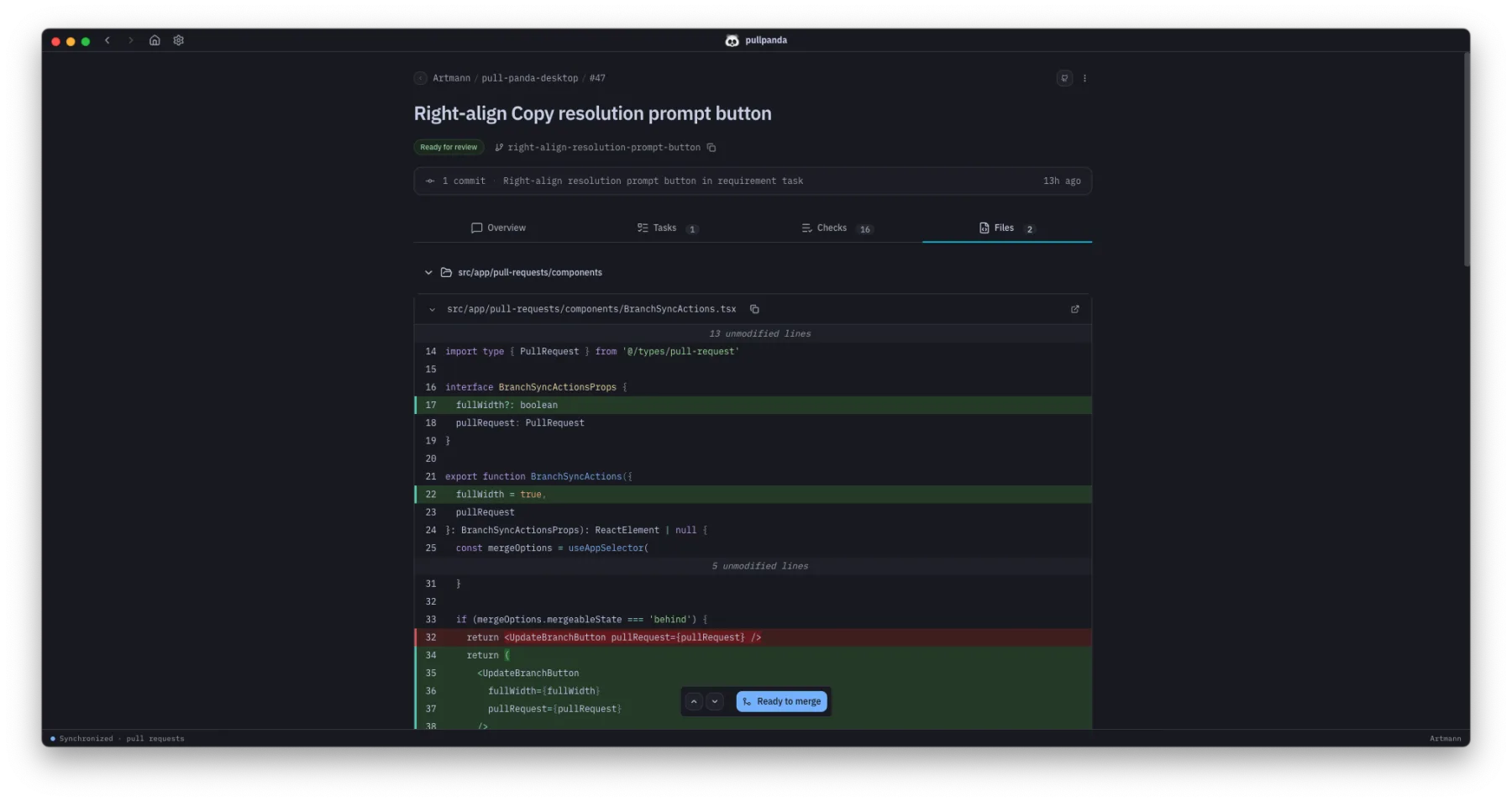Go forward with the title bar arrow
This screenshot has width=1512, height=802.
click(130, 40)
